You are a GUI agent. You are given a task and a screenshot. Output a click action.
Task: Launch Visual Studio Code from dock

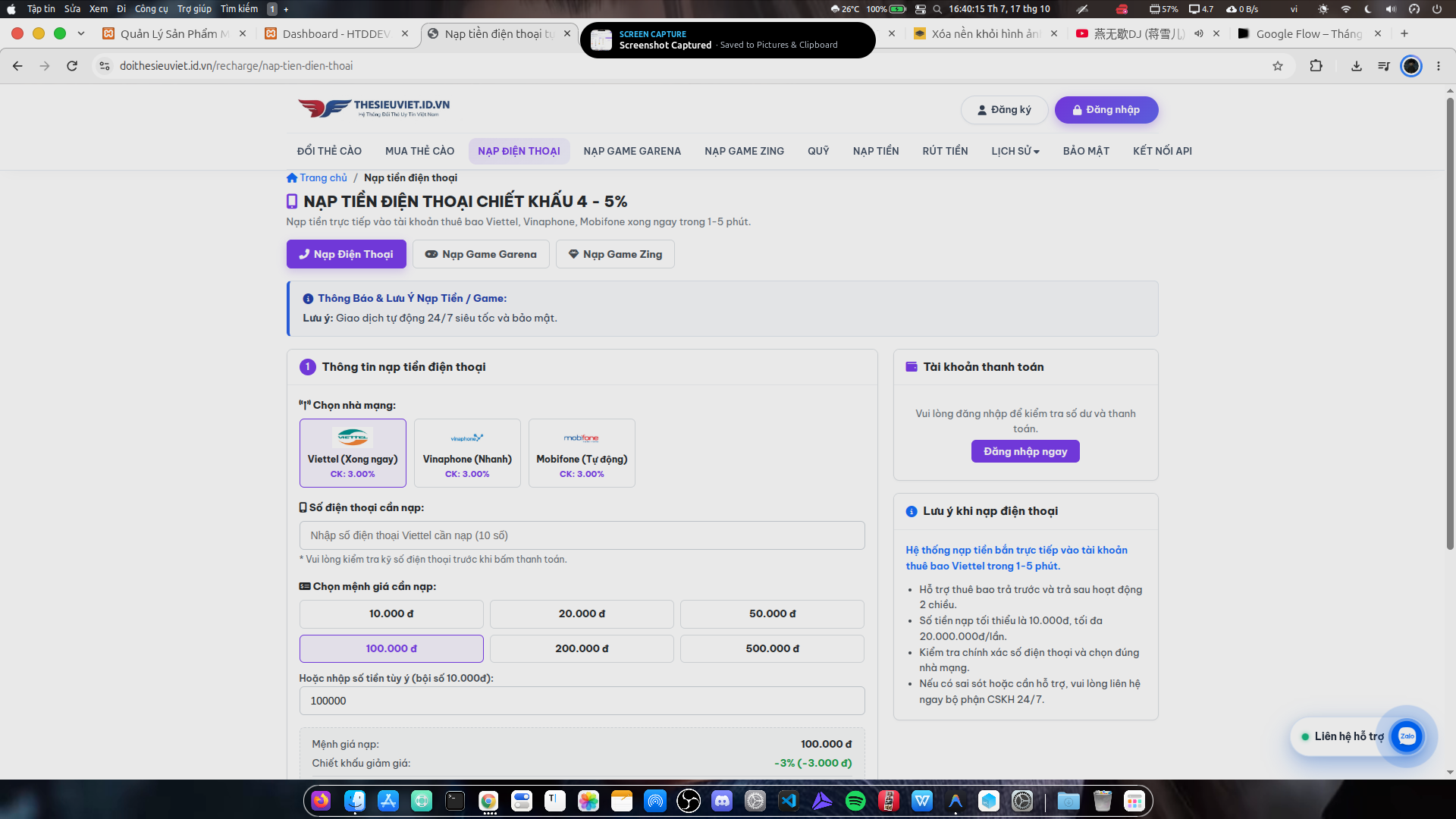point(789,801)
